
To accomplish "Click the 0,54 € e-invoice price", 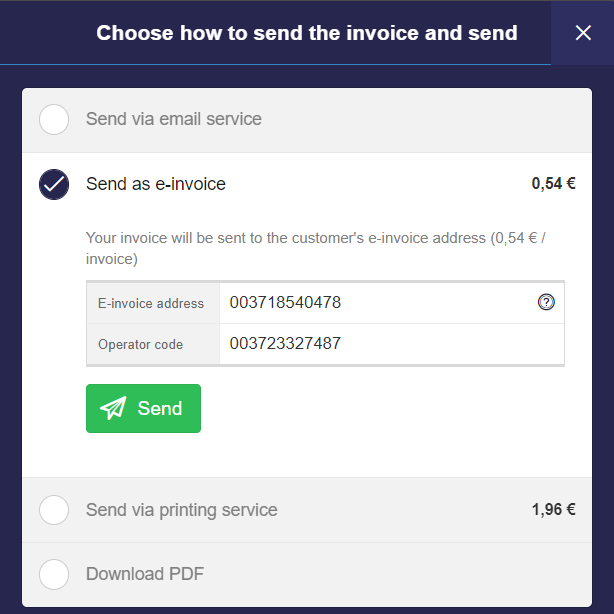I will coord(553,184).
